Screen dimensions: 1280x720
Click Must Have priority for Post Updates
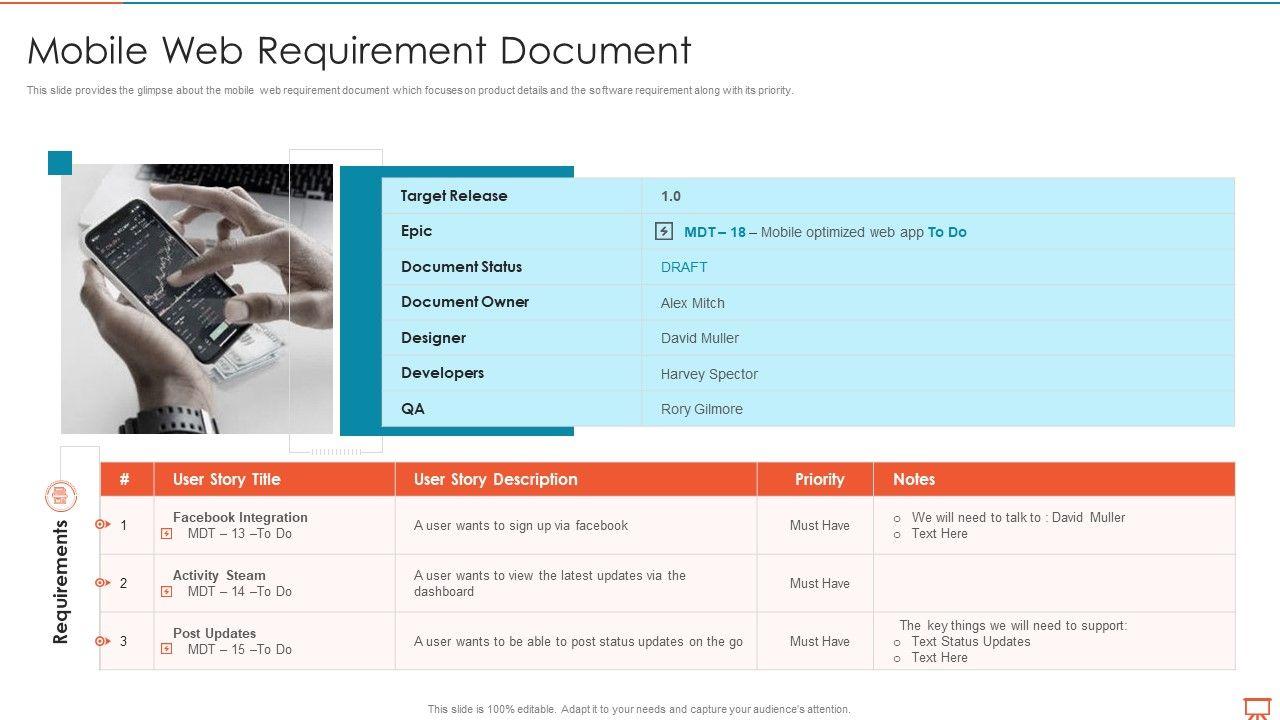pyautogui.click(x=819, y=641)
